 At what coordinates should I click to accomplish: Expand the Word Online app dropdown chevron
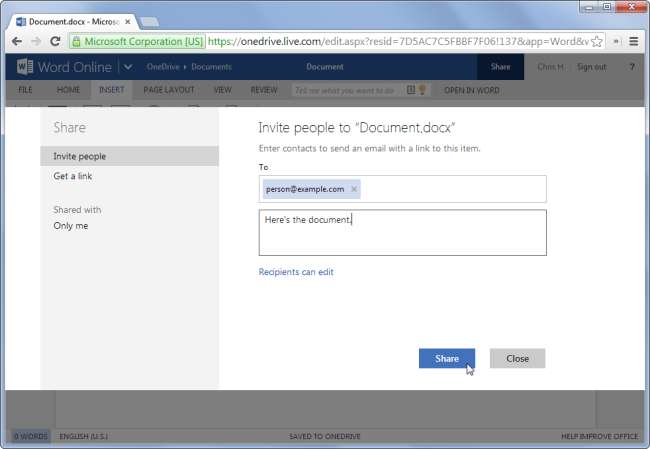coord(128,67)
